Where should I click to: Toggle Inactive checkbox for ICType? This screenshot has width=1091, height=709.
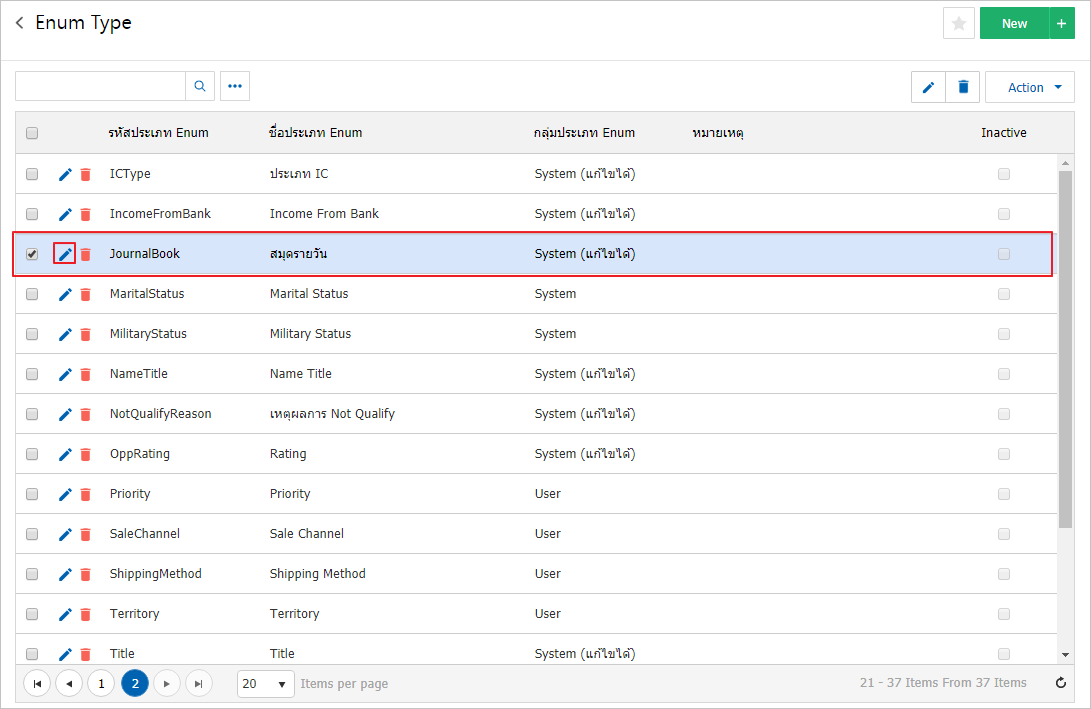[x=1003, y=174]
